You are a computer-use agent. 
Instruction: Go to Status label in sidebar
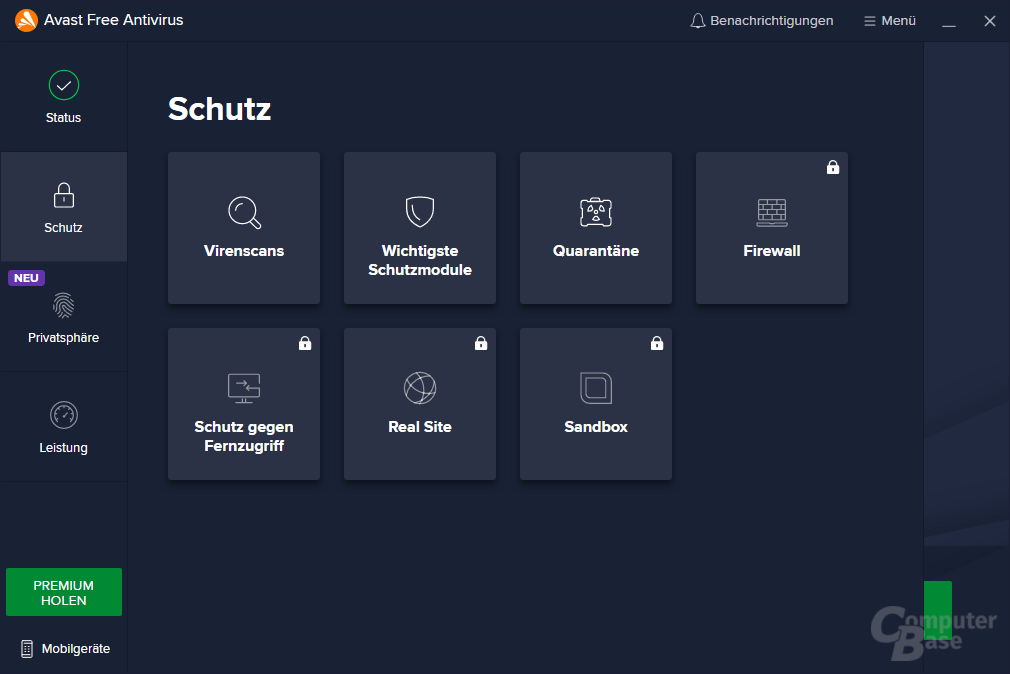64,118
